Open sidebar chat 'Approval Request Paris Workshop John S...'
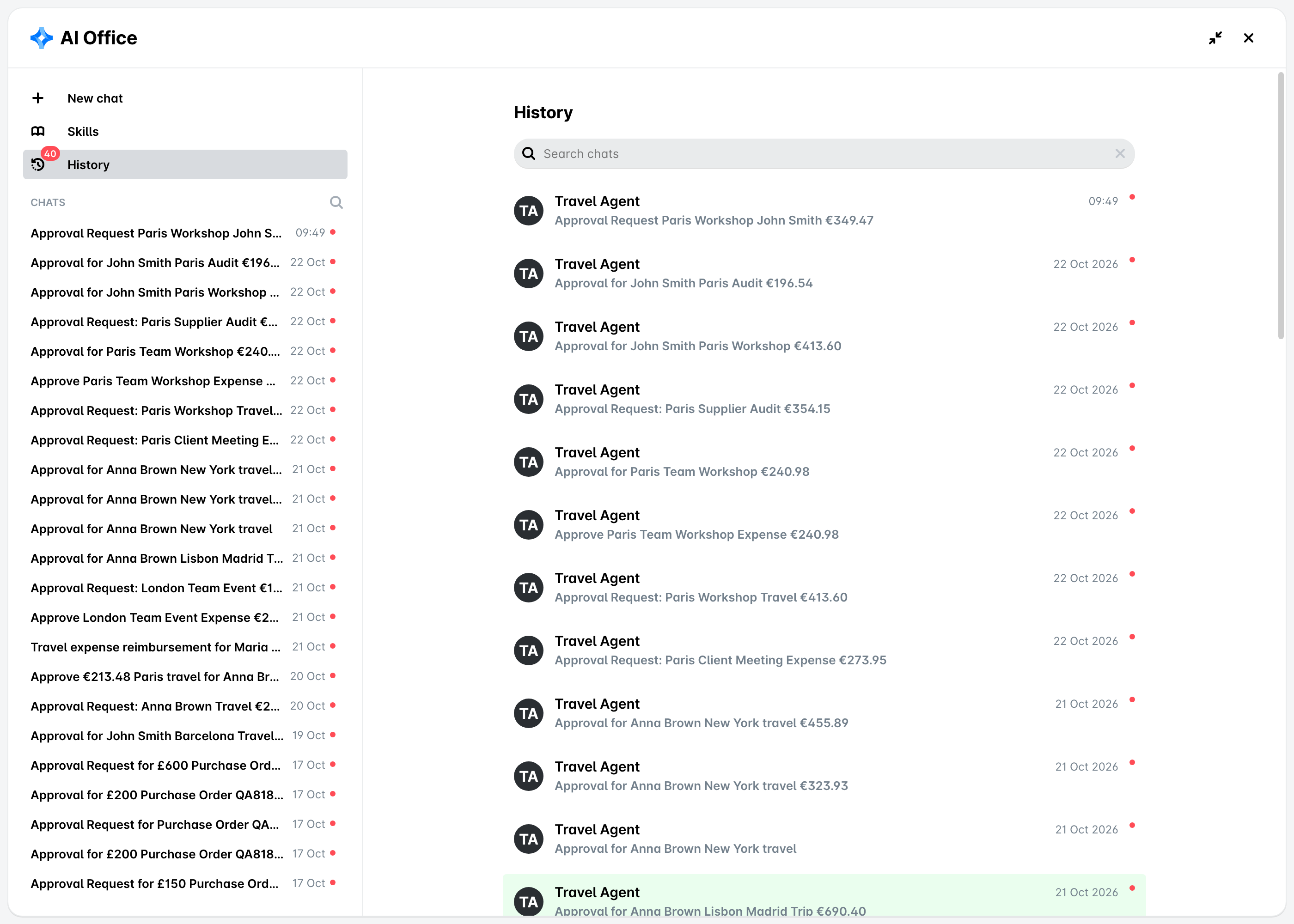This screenshot has height=924, width=1294. click(x=184, y=233)
